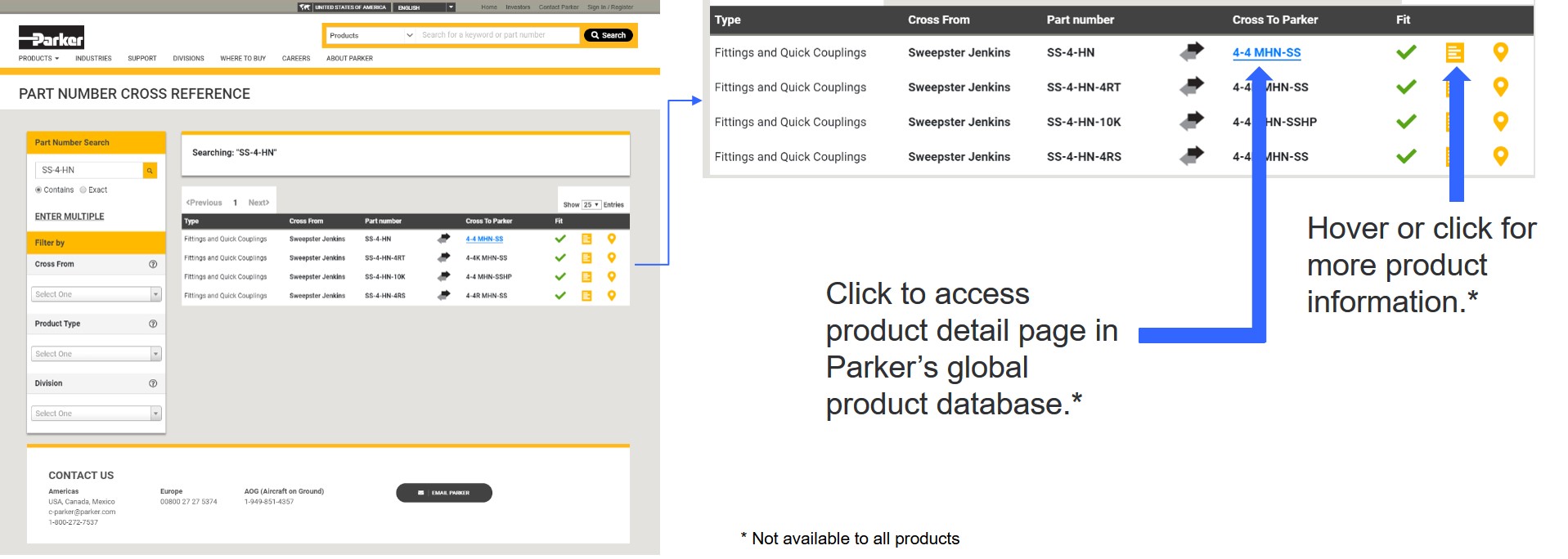The width and height of the screenshot is (1568, 559).
Task: Open product info icon for SS-4-HN-4RT row
Action: [x=586, y=258]
